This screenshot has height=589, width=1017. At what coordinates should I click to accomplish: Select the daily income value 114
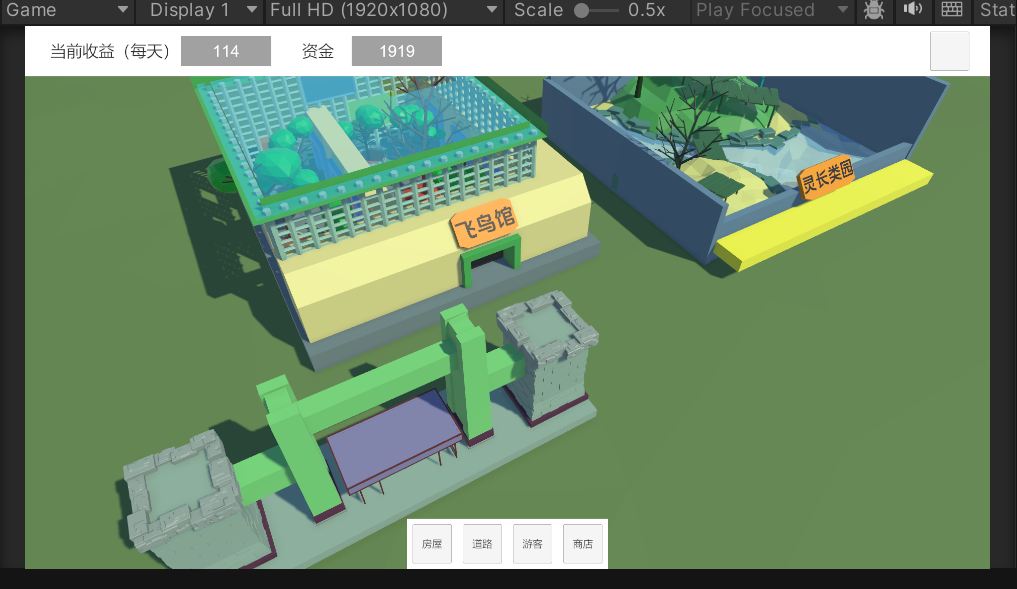pos(226,51)
